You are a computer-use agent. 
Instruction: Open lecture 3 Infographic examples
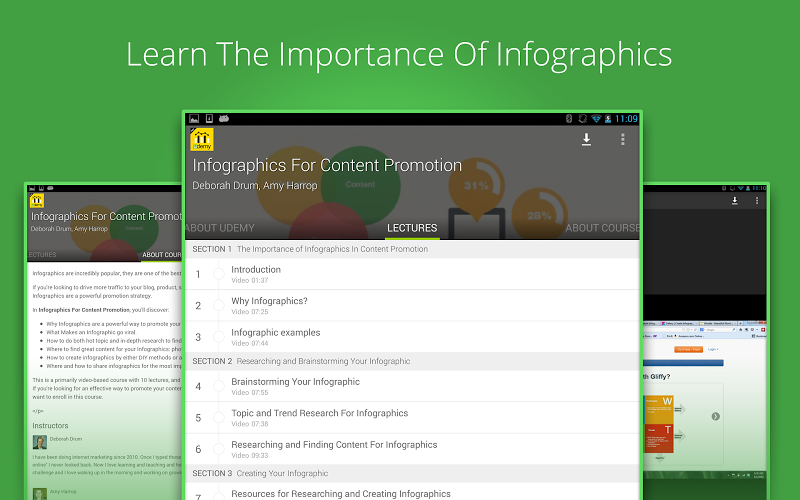point(412,337)
